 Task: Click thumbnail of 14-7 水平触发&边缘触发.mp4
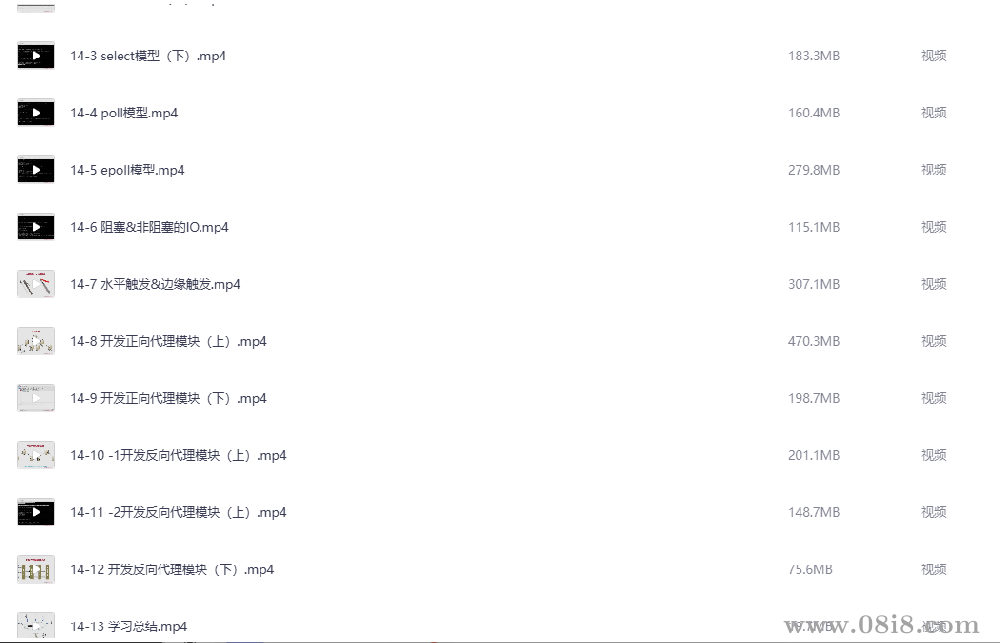click(x=36, y=284)
